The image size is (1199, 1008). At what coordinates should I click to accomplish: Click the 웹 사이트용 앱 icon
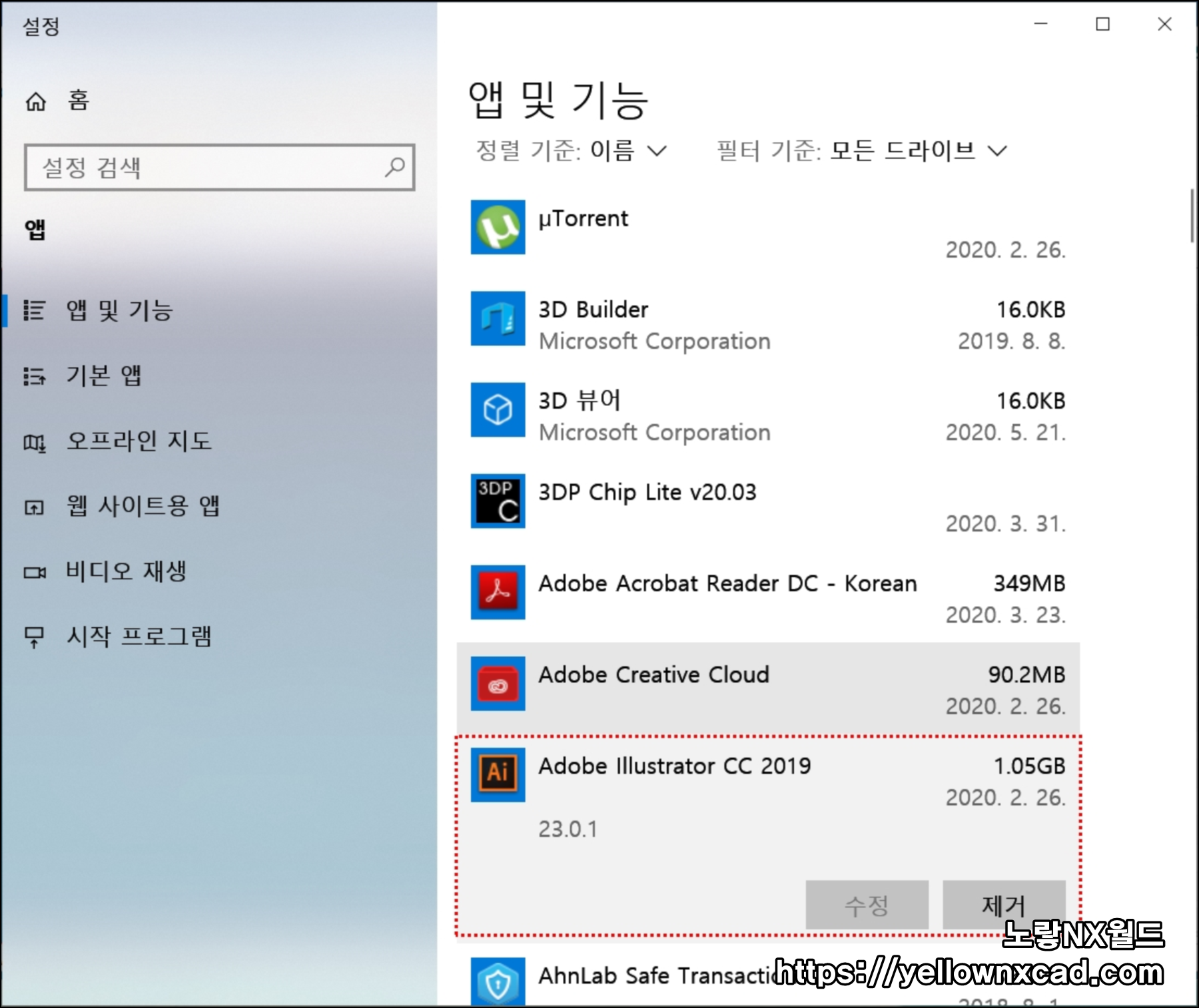(x=35, y=508)
